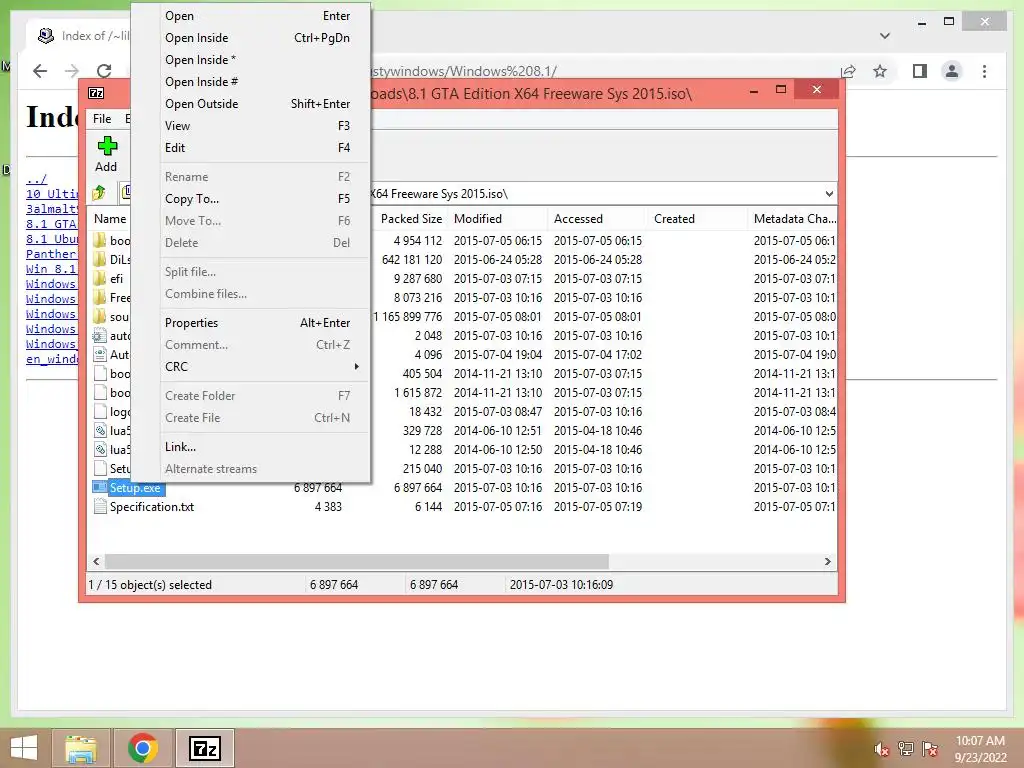Click the ../ parent directory link
Viewport: 1024px width, 768px height.
coord(36,178)
